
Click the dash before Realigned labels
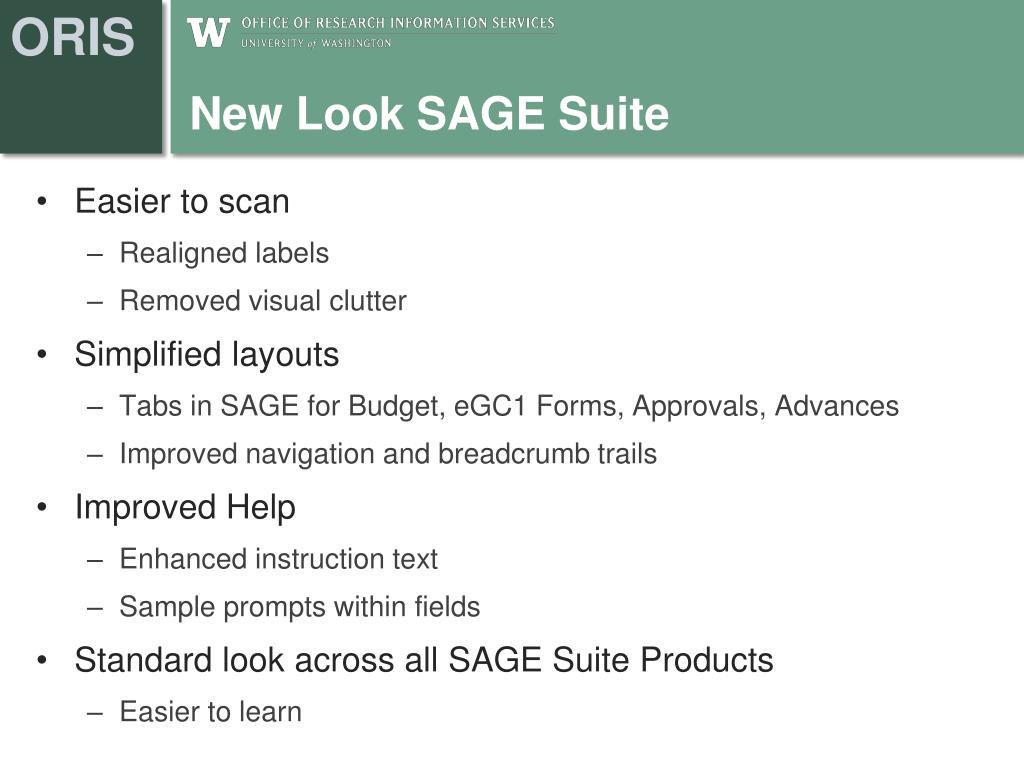95,256
